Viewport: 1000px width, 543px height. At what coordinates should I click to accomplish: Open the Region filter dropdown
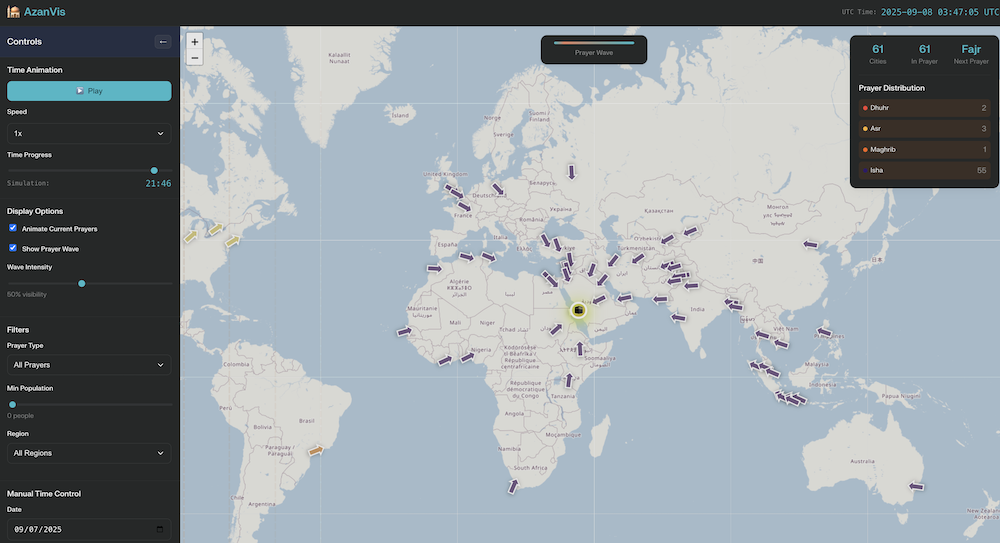click(89, 453)
